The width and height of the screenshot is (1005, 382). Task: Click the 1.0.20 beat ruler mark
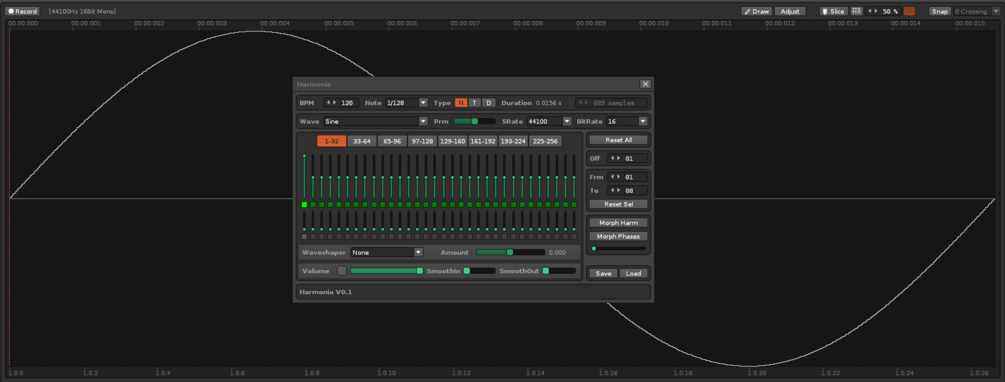pyautogui.click(x=756, y=372)
